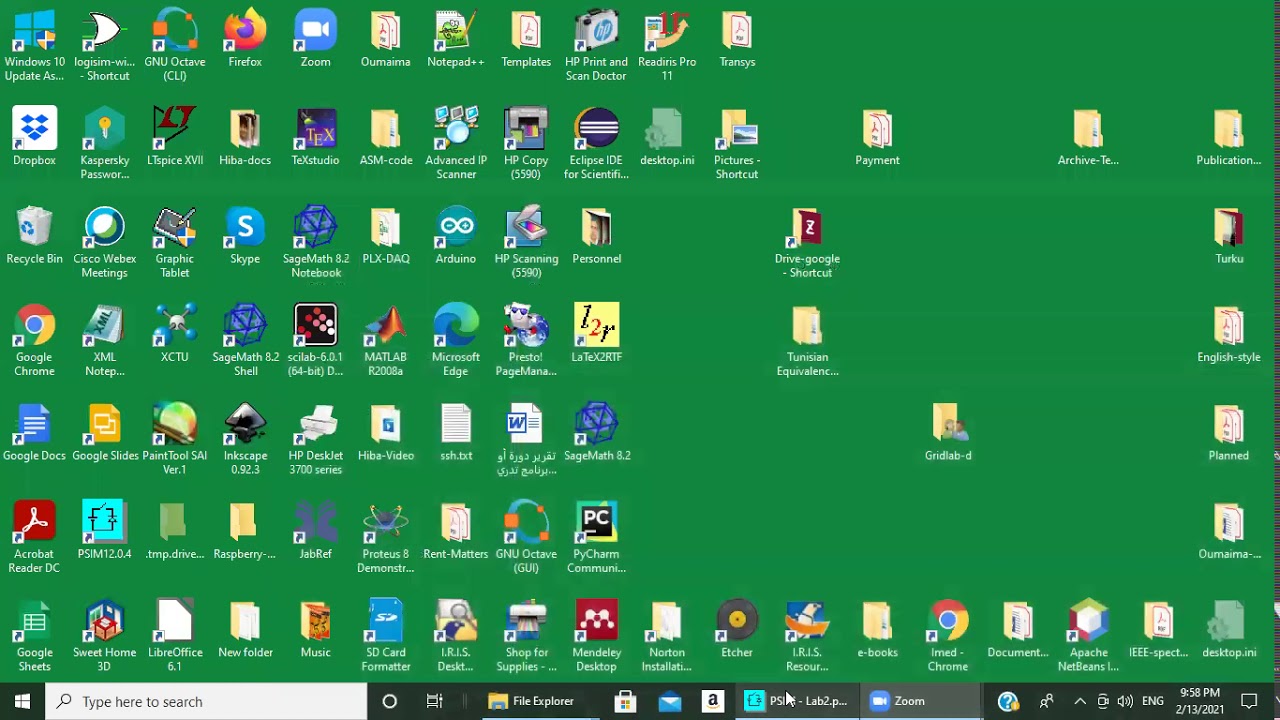Select HP Print and Scan Doctor icon

596,46
